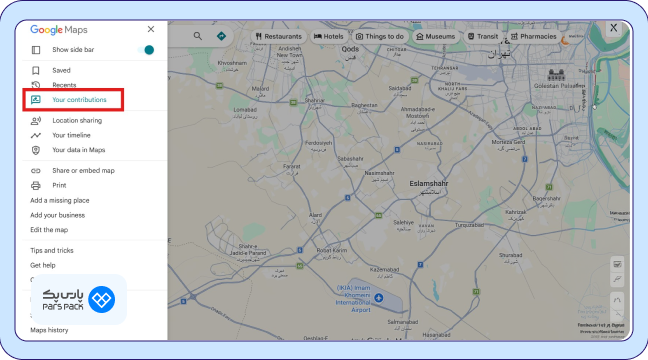Click the Share or embed map link icon
The width and height of the screenshot is (648, 360).
tap(36, 171)
